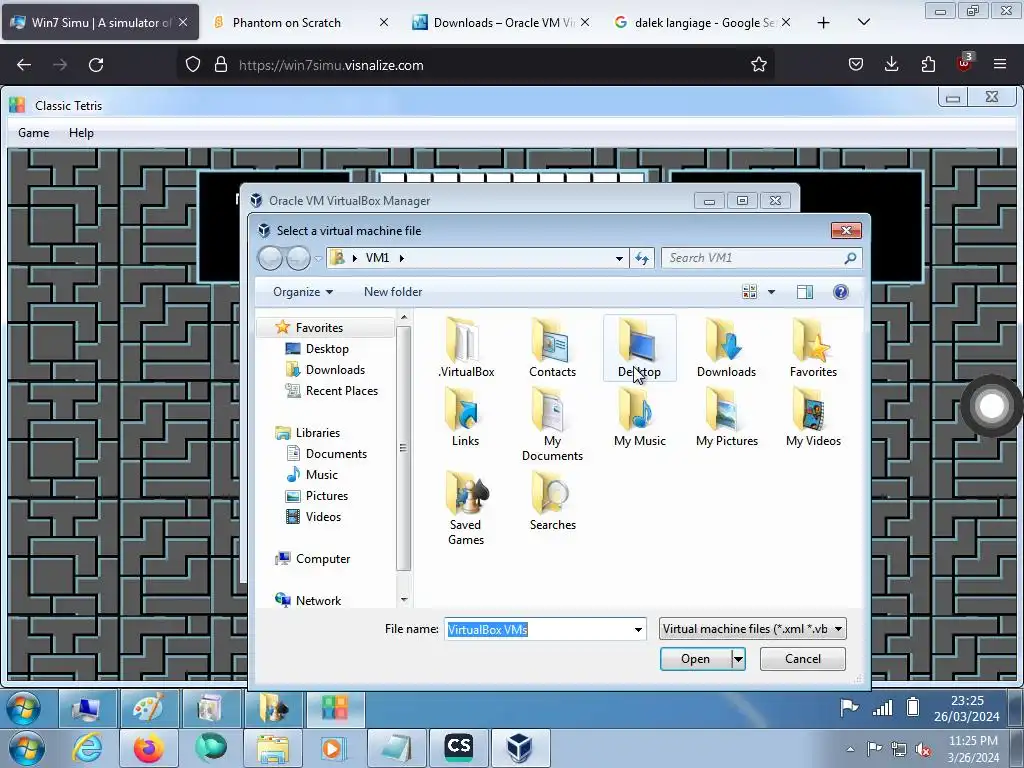
Task: Switch to Phantom on Scratch tab
Action: pos(301,23)
